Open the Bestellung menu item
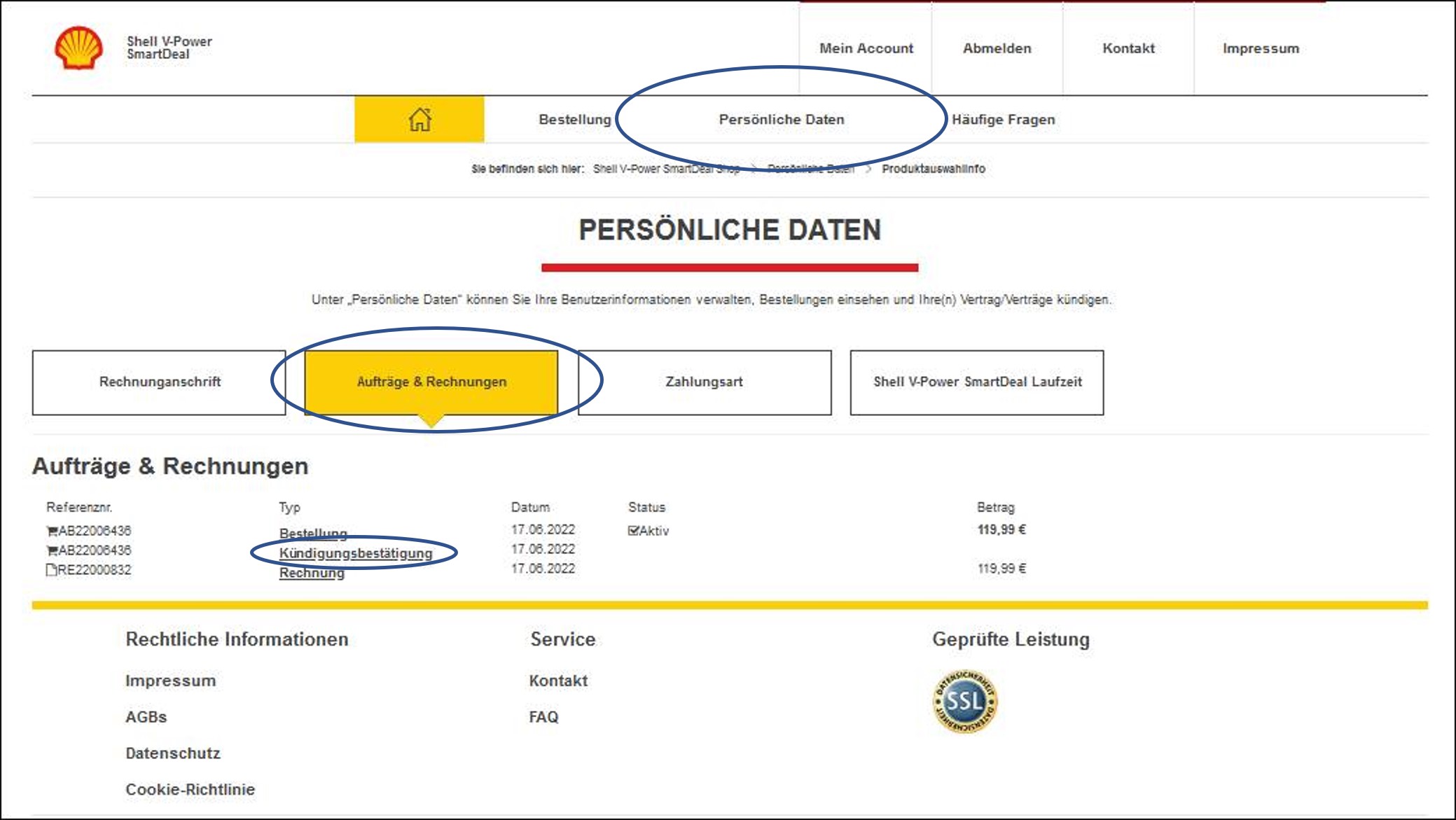Image resolution: width=1456 pixels, height=820 pixels. (575, 119)
